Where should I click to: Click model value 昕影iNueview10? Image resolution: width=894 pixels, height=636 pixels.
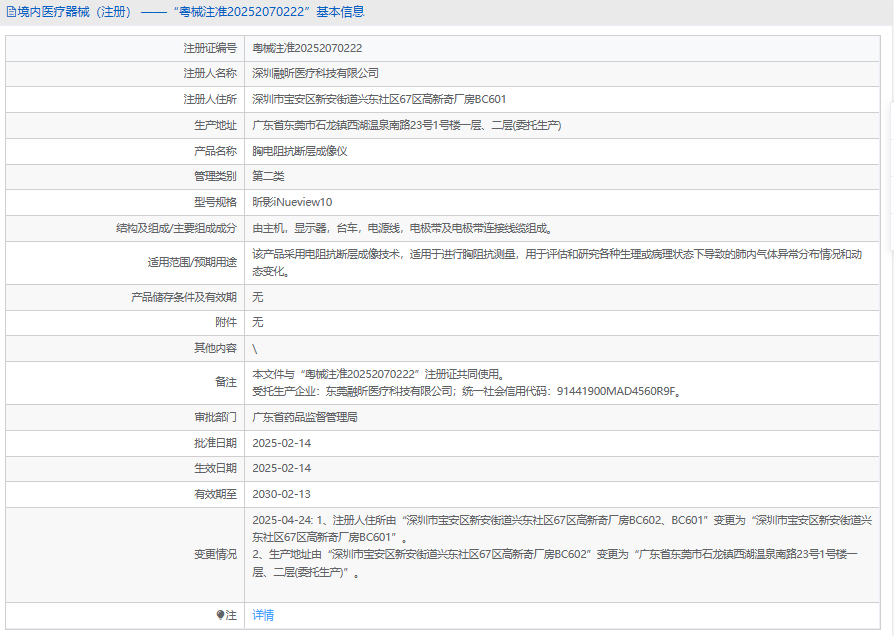tap(292, 202)
